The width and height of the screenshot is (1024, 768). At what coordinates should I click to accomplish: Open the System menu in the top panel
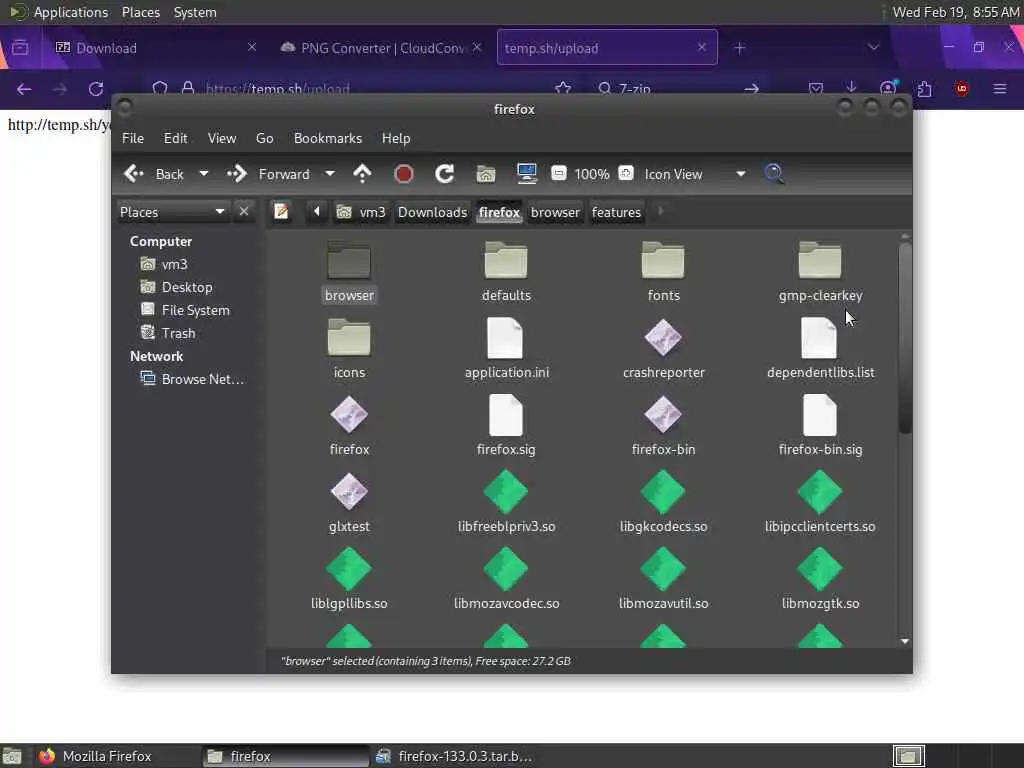tap(195, 12)
